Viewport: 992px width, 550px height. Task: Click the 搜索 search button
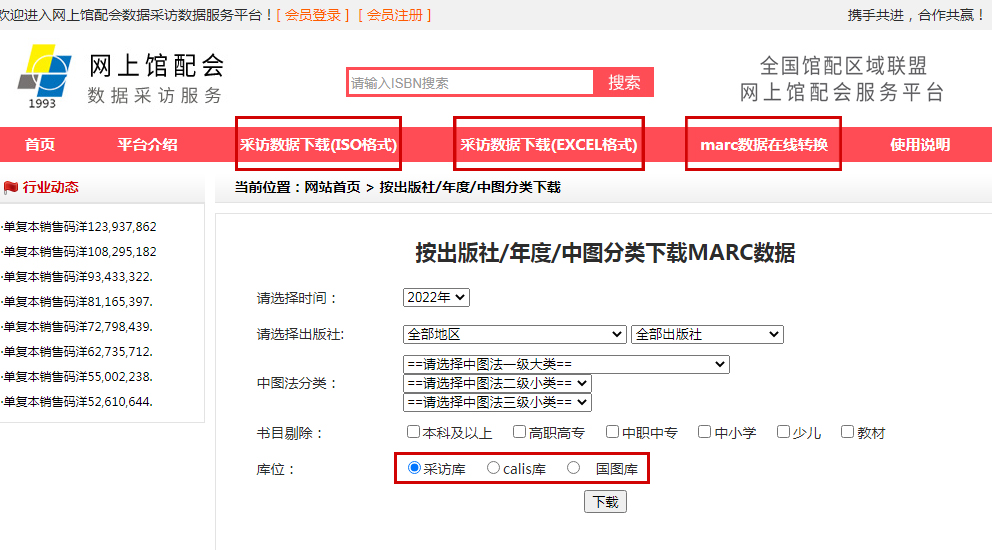click(x=624, y=83)
